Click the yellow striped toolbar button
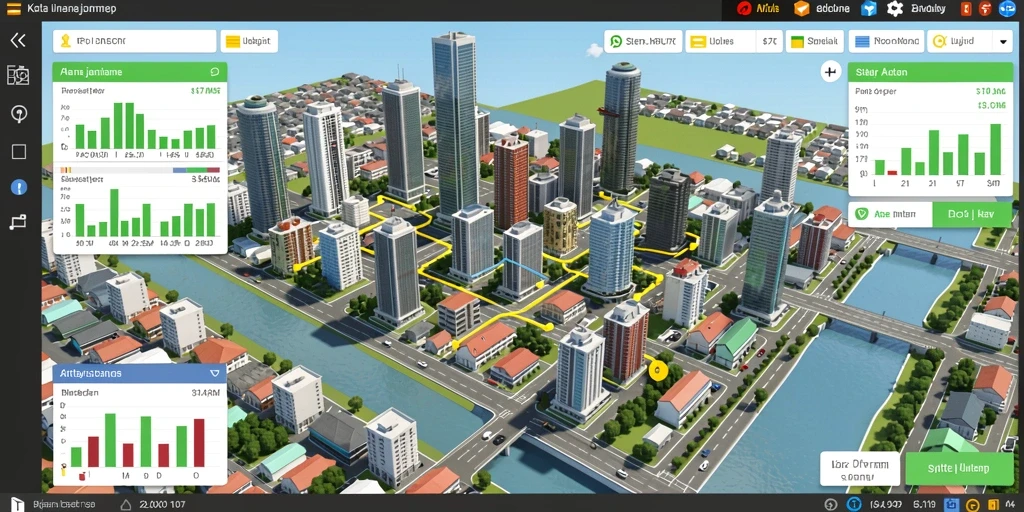The image size is (1024, 512). click(249, 41)
